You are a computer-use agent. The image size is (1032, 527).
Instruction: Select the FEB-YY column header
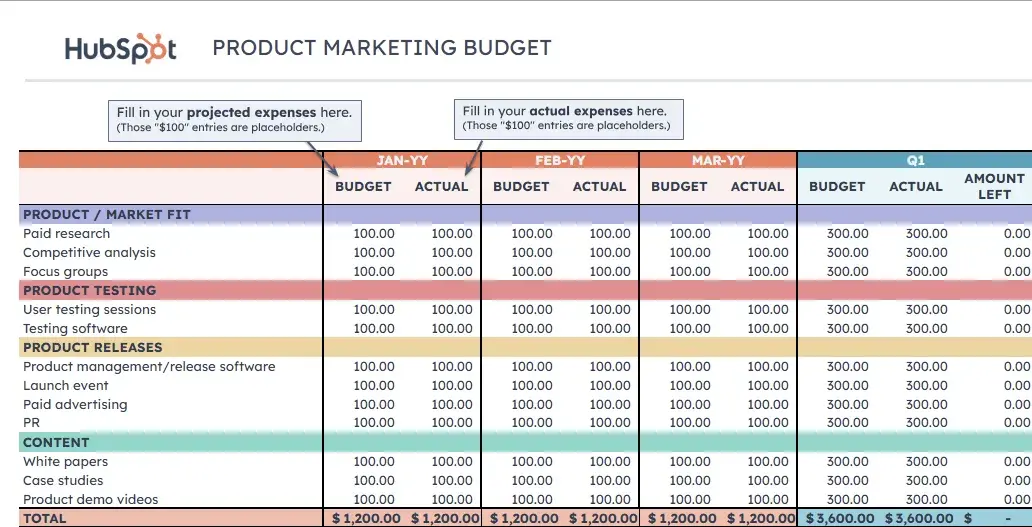(560, 160)
